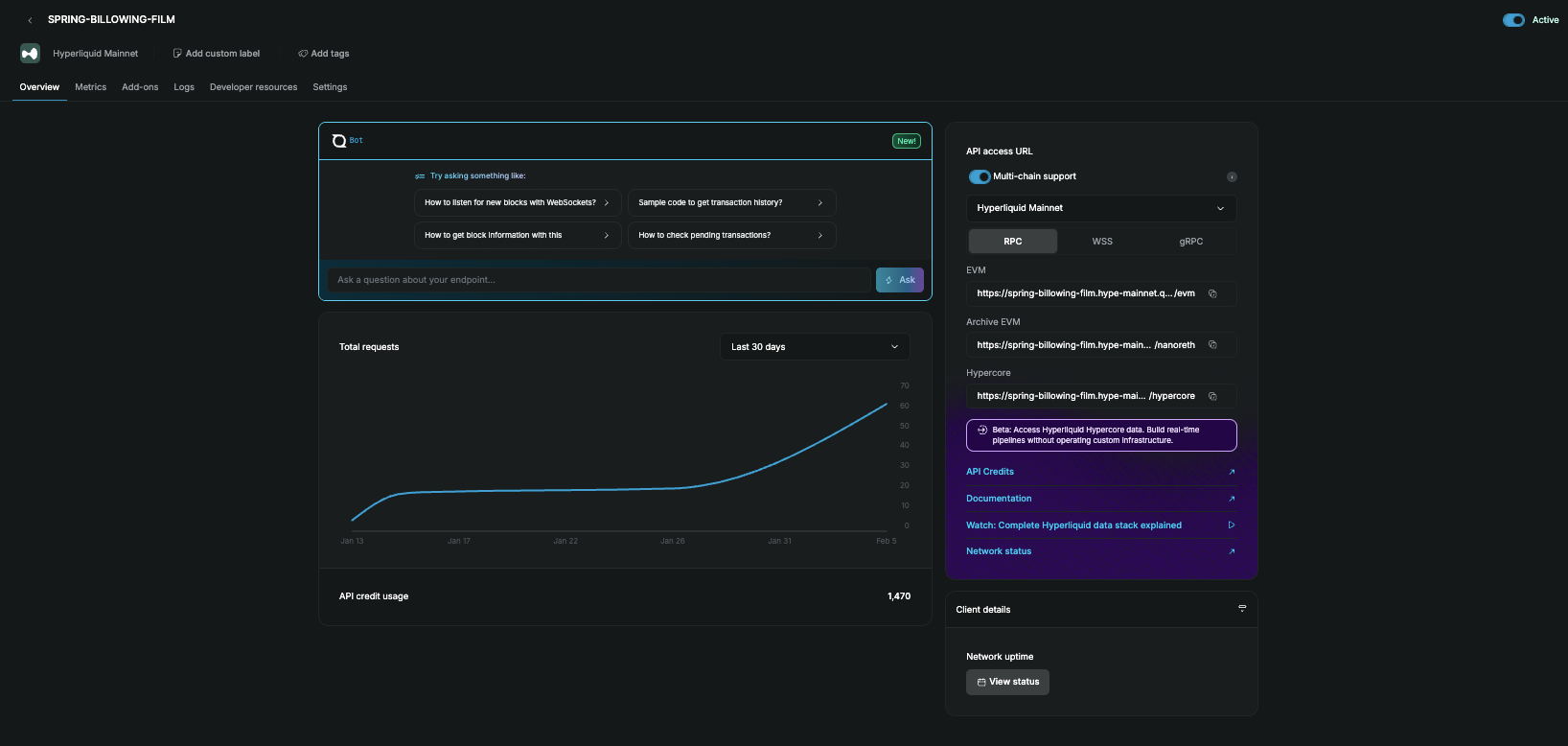Click the Multi-chain support info icon

tap(1232, 176)
